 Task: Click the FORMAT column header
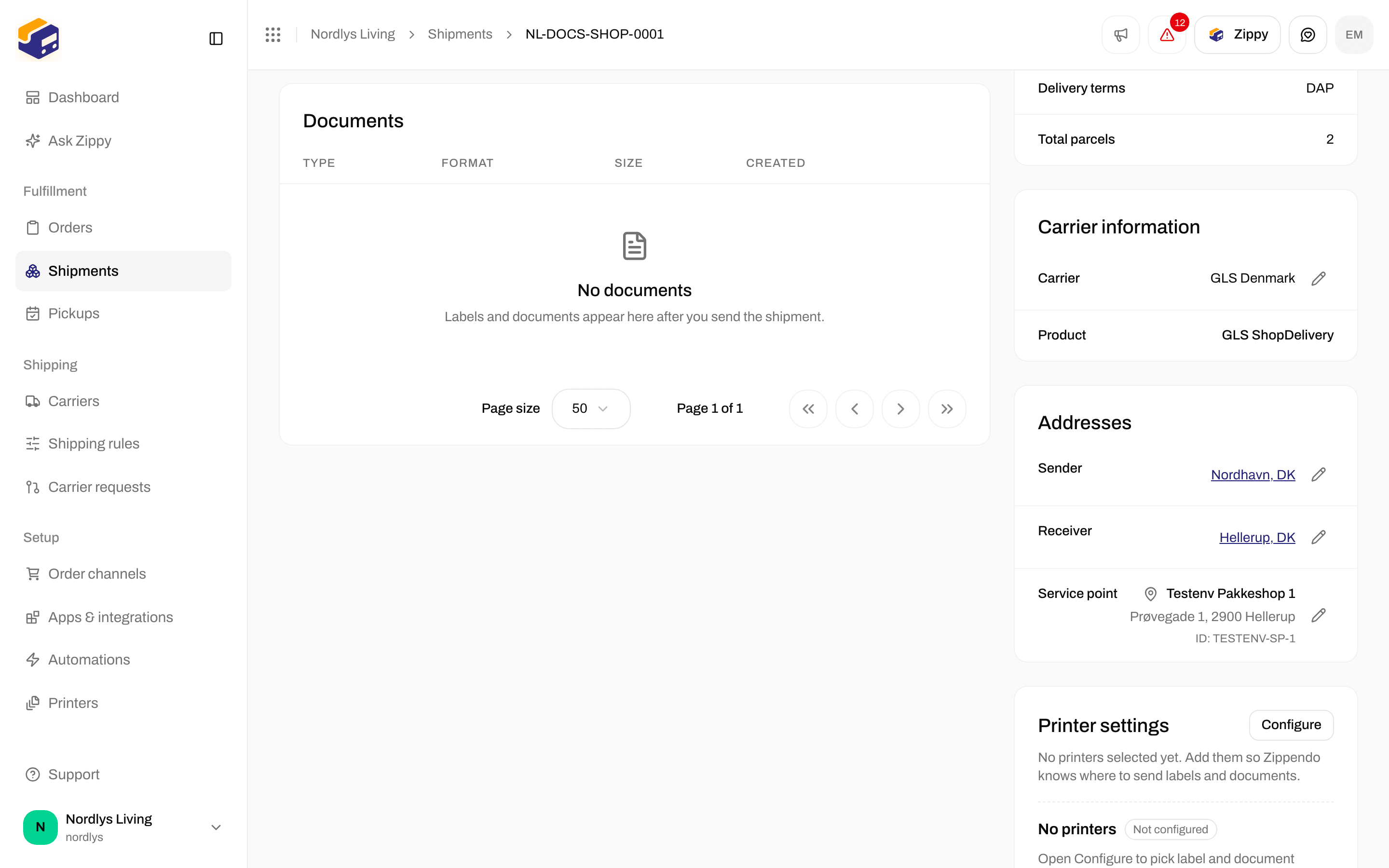(x=467, y=163)
